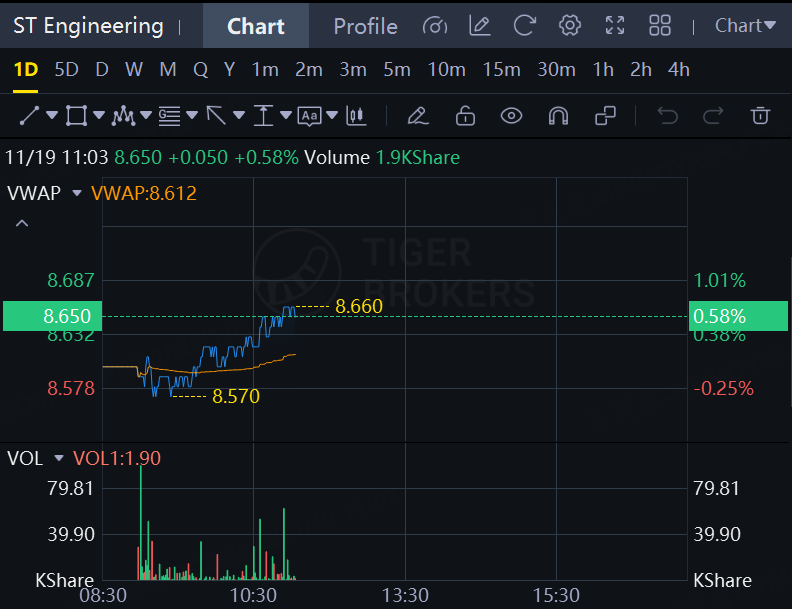Select the M monthly timeframe
Viewport: 792px width, 609px height.
(168, 70)
